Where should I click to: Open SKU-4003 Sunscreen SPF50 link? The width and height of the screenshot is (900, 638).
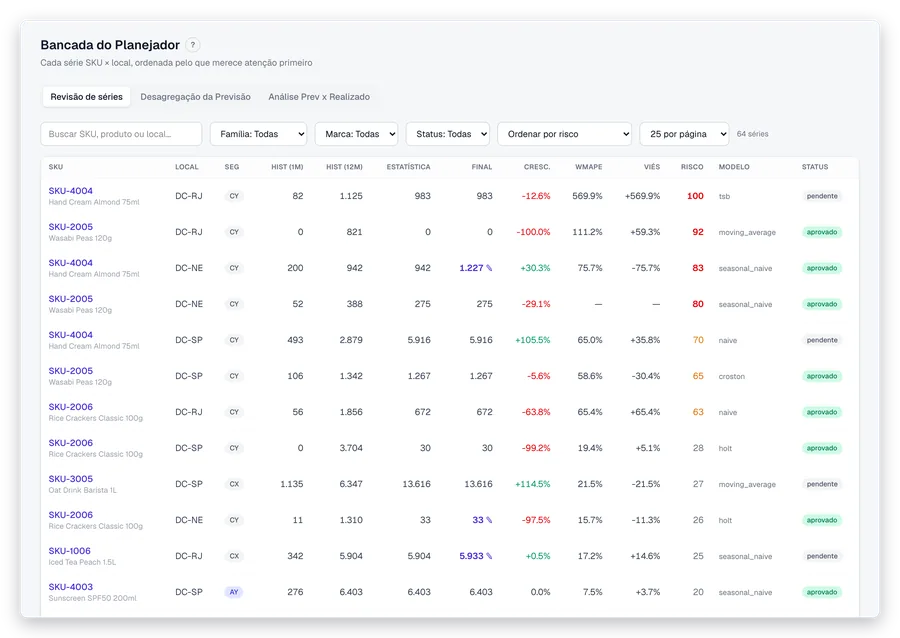click(x=71, y=587)
